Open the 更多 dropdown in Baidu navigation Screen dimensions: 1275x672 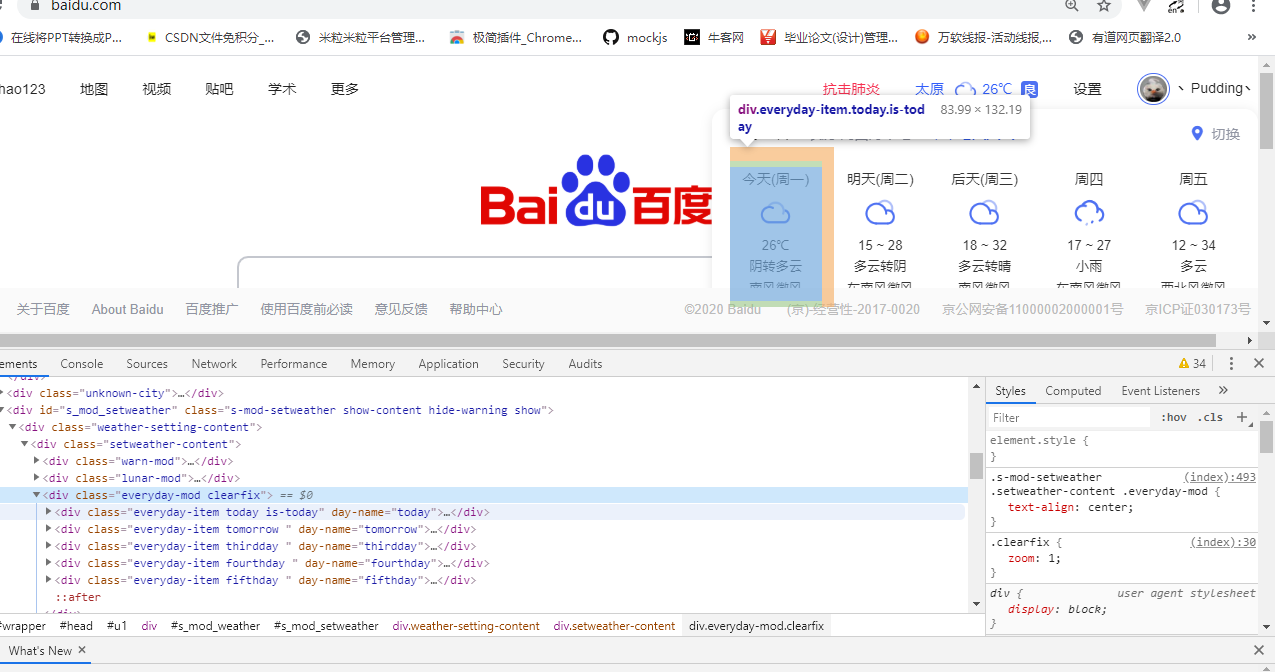point(344,88)
